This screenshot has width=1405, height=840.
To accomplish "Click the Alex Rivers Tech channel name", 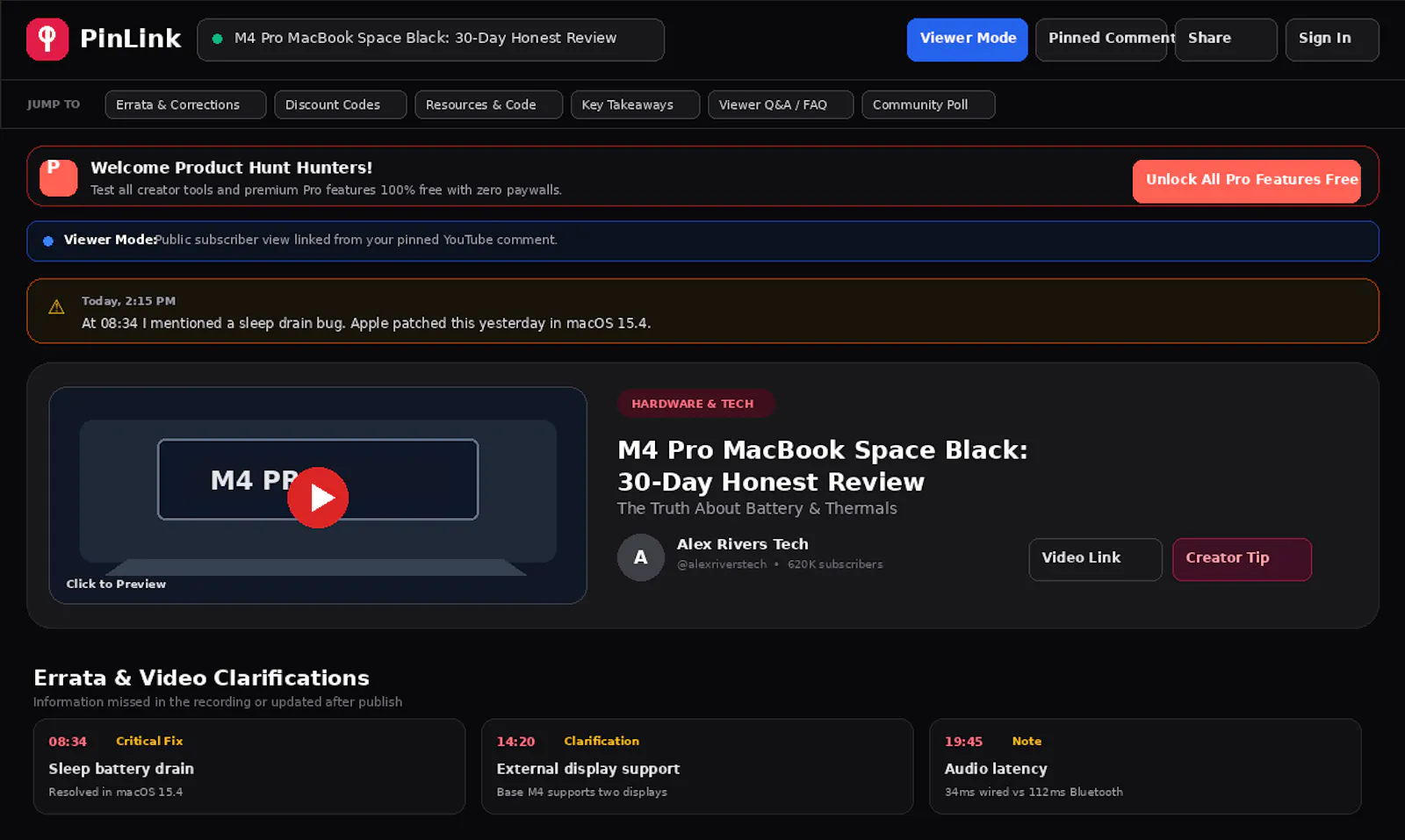I will 743,544.
